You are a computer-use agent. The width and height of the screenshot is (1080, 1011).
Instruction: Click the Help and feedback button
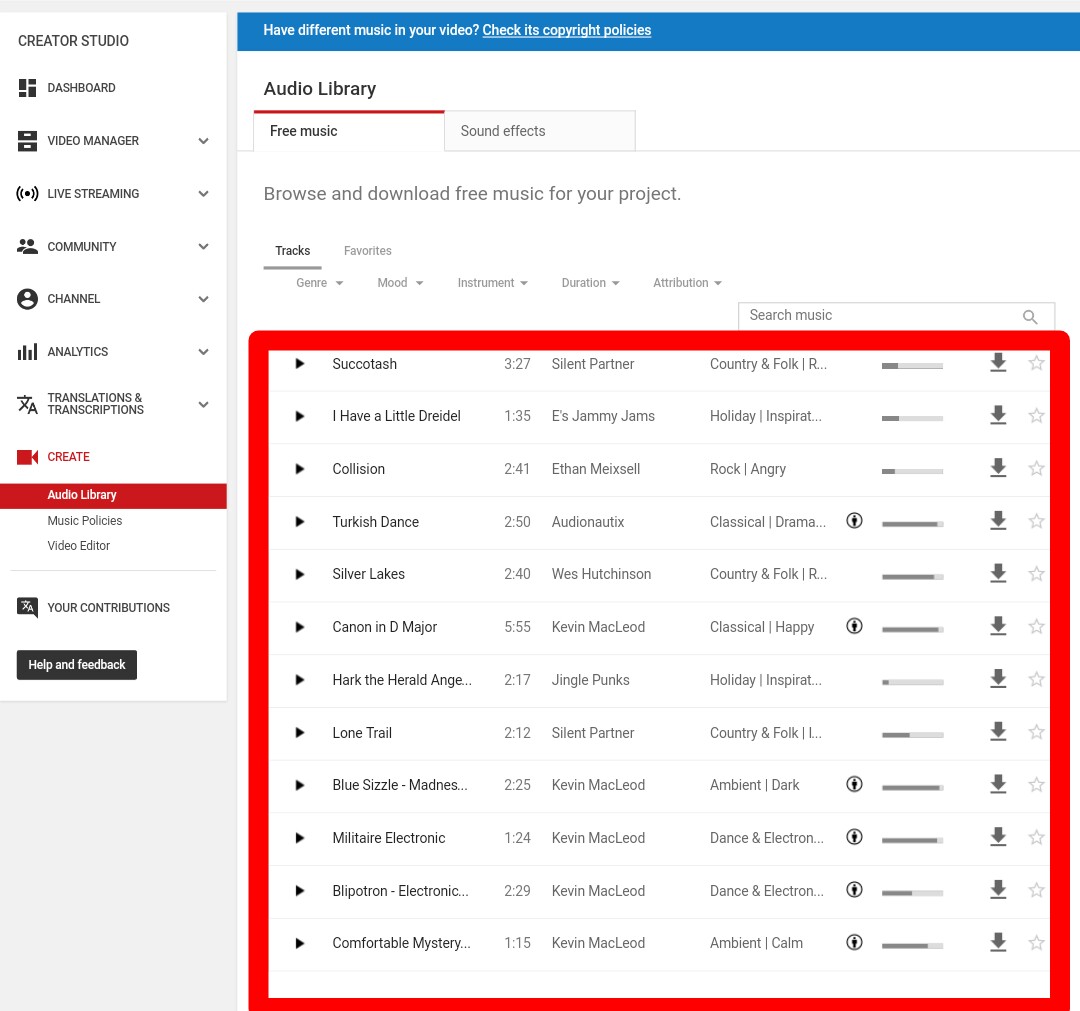[x=77, y=665]
